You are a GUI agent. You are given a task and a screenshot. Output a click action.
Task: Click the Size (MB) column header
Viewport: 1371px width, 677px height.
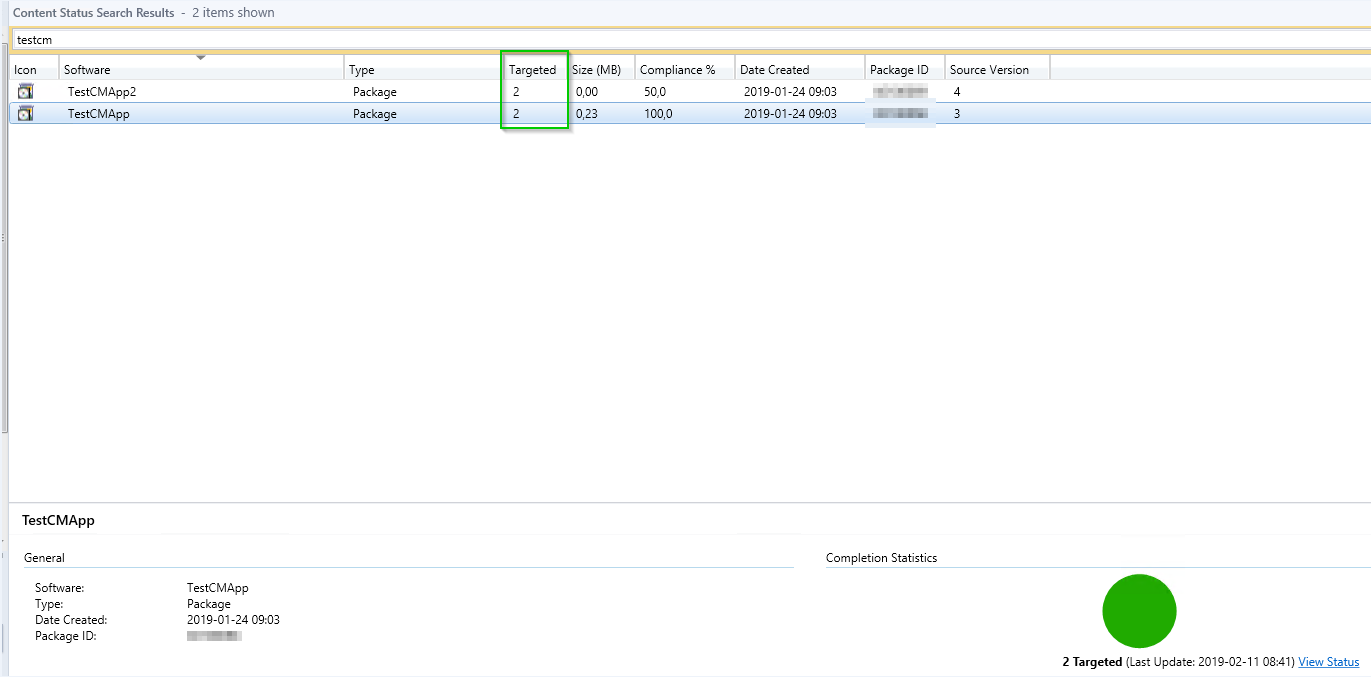597,70
